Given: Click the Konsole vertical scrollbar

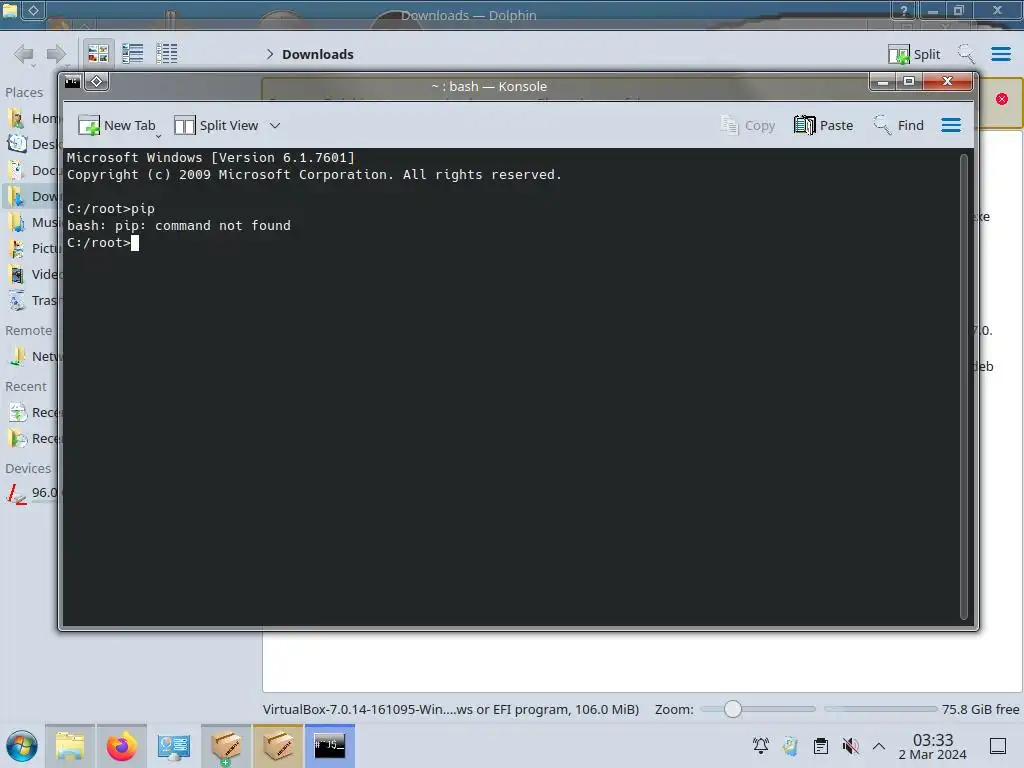Looking at the screenshot, I should coord(963,387).
